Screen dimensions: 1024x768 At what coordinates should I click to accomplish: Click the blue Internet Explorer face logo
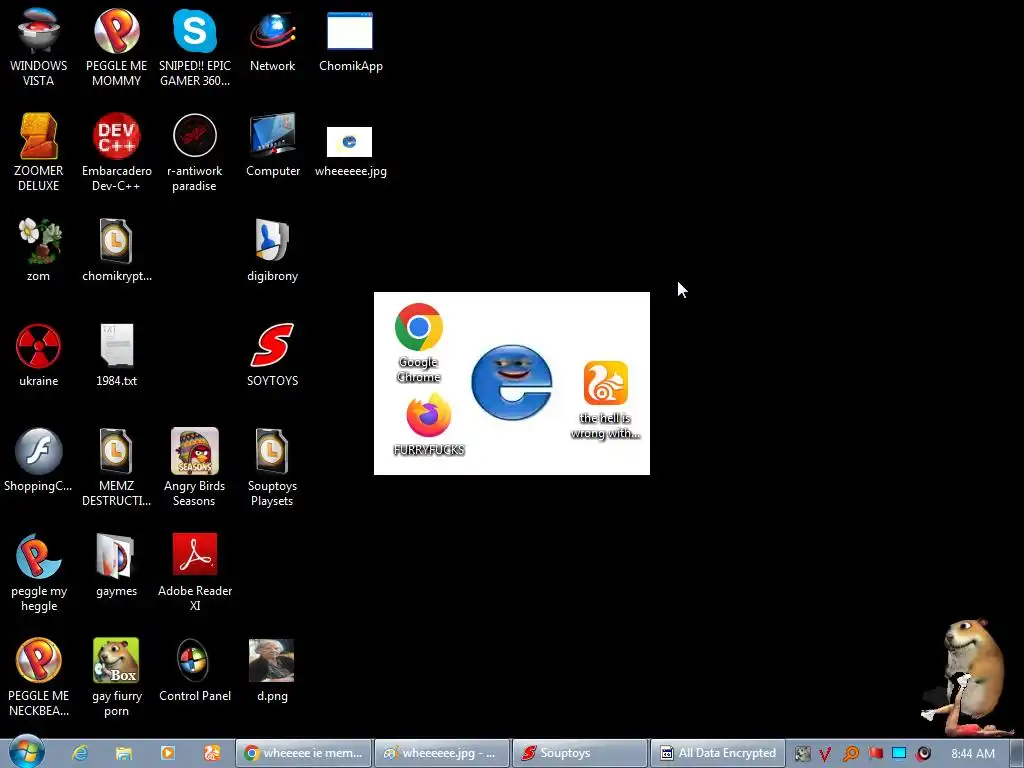coord(511,383)
